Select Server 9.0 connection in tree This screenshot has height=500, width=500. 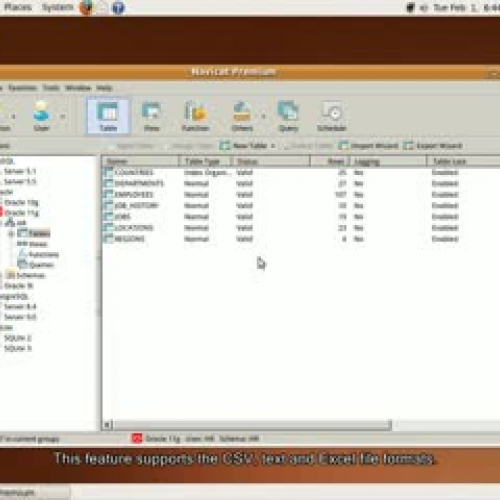20,317
